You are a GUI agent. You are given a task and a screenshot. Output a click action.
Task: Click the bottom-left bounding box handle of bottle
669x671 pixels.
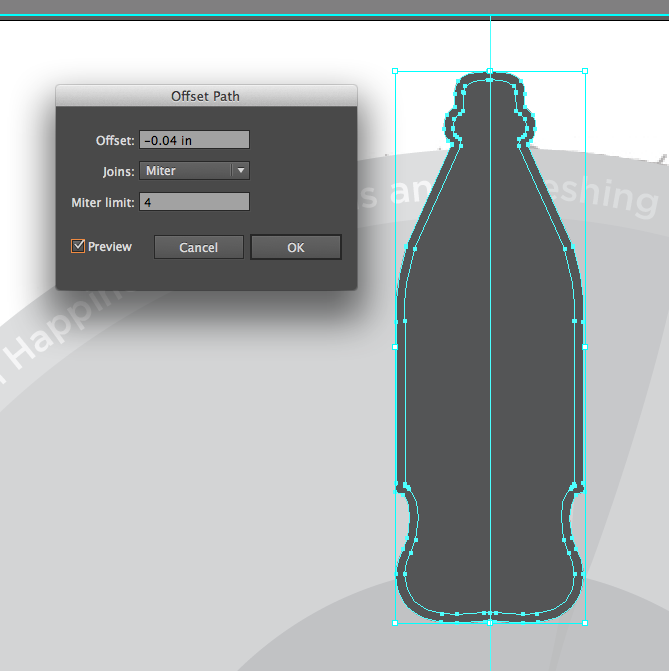[395, 623]
